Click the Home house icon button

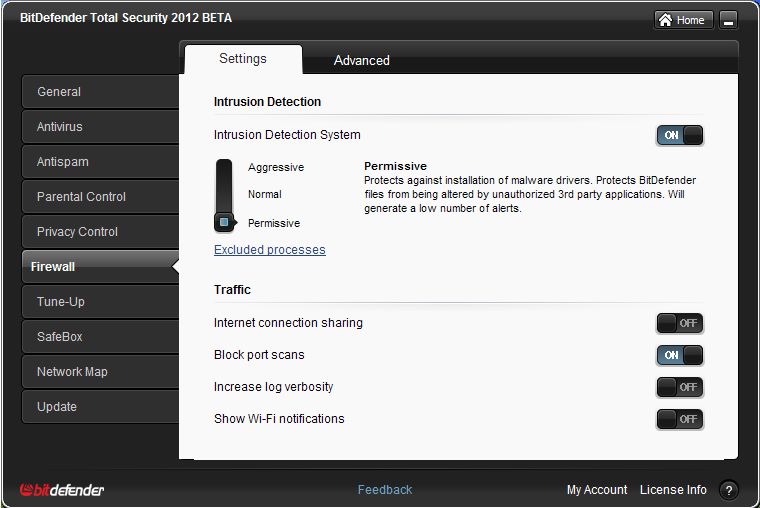(x=683, y=20)
